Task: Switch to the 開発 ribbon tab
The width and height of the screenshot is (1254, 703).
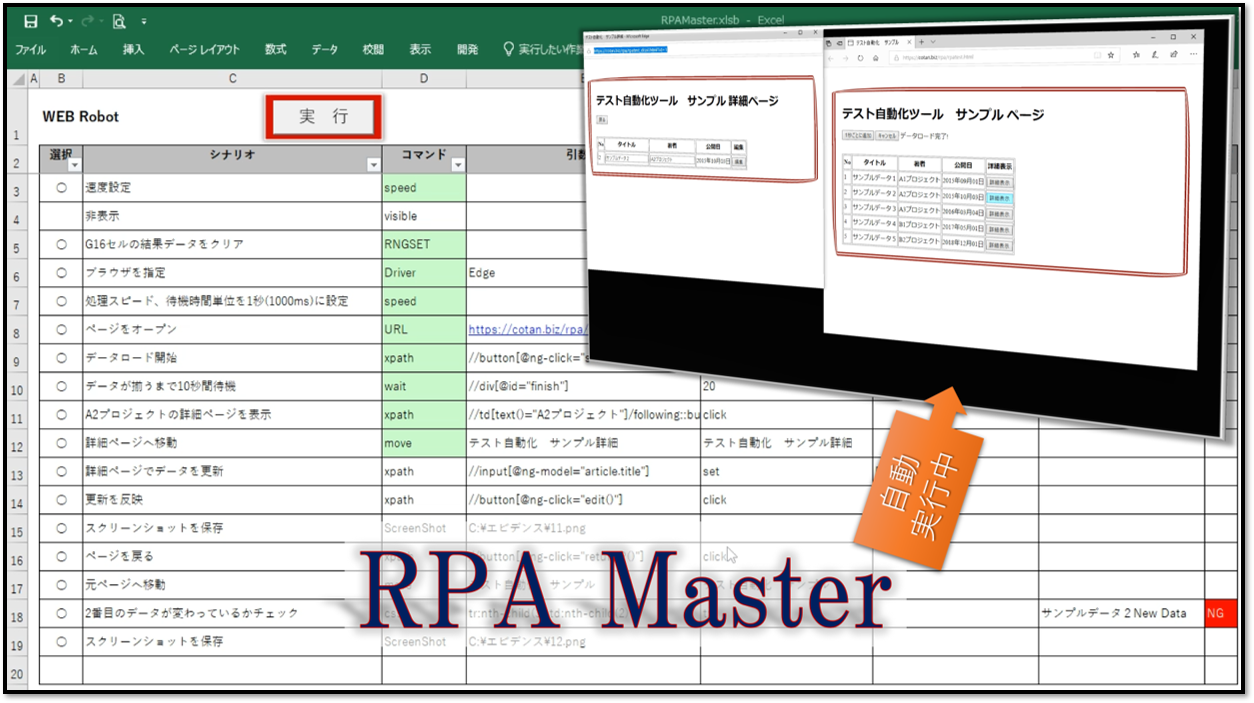Action: 468,48
